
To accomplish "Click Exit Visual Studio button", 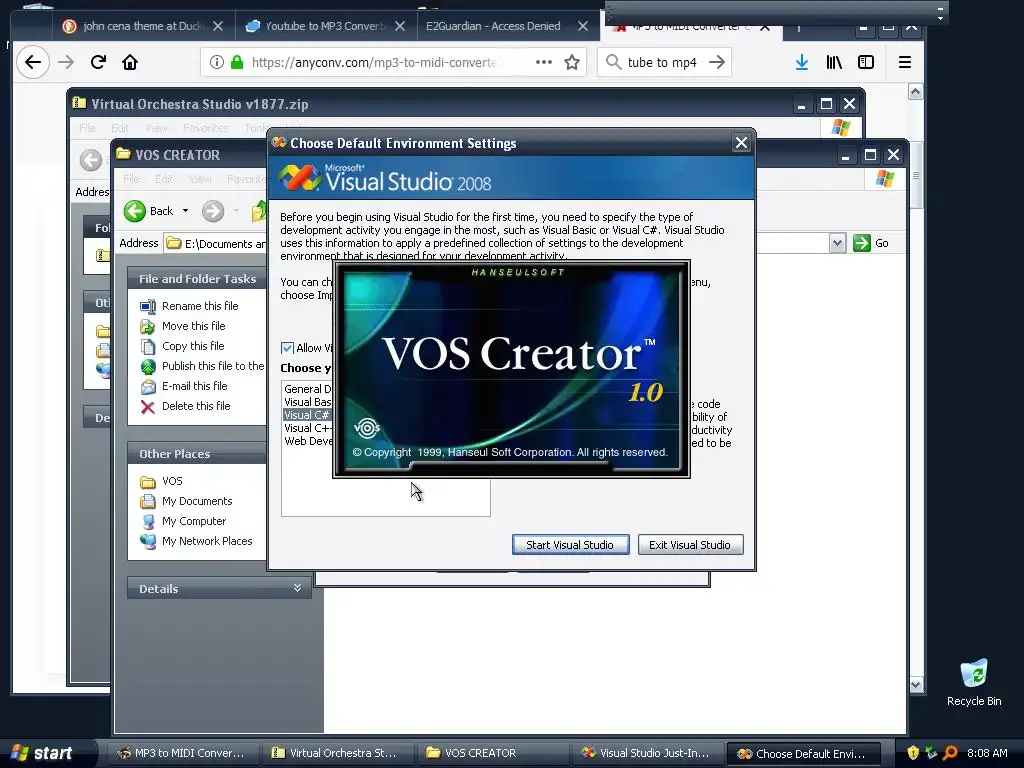I will pos(690,545).
